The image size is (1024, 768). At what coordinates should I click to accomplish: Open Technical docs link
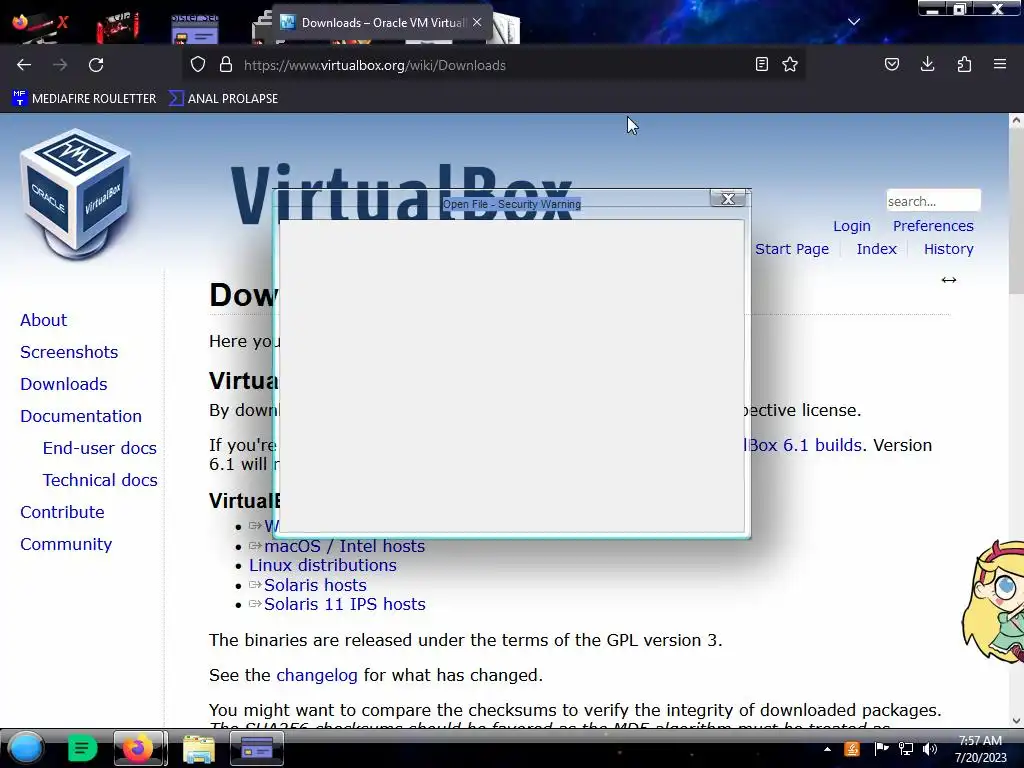click(x=101, y=481)
